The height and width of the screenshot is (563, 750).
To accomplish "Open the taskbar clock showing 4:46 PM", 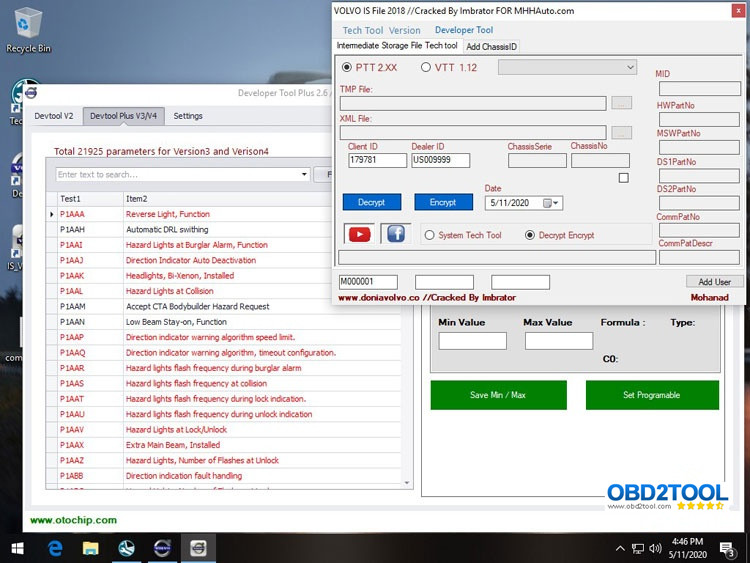I will 687,548.
